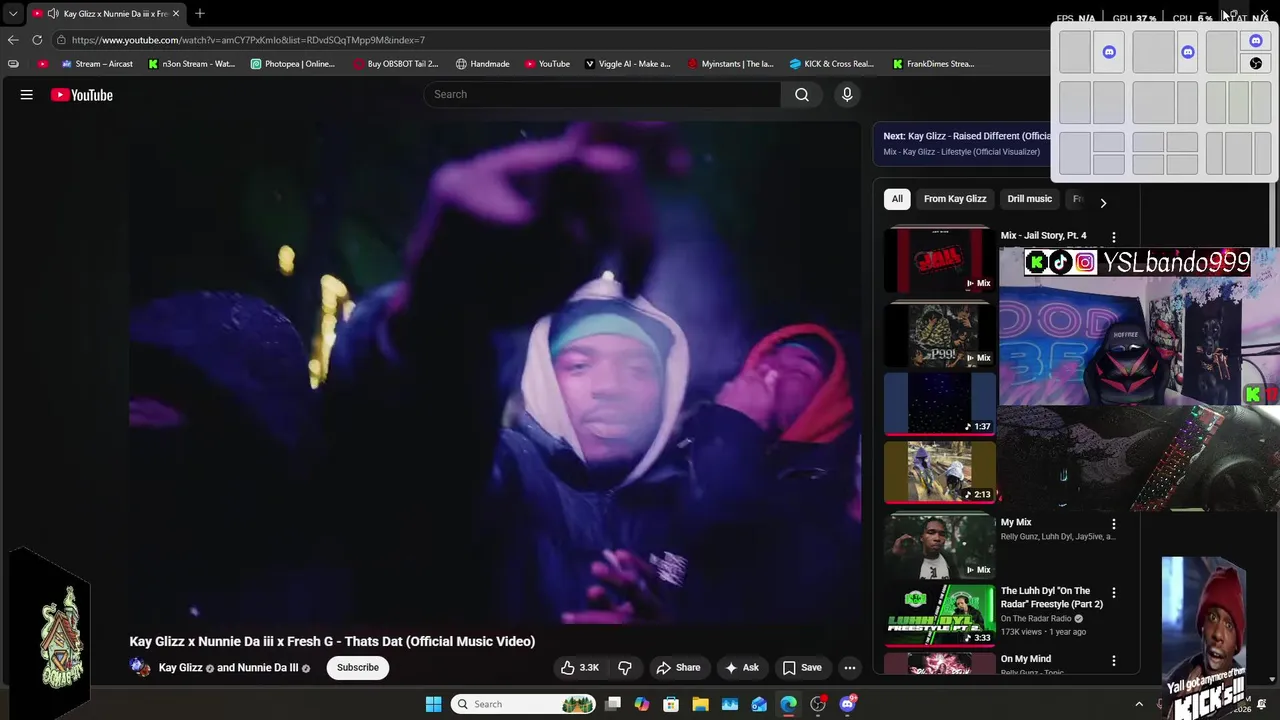Open the Stream – Aircast bookmark

(97, 64)
